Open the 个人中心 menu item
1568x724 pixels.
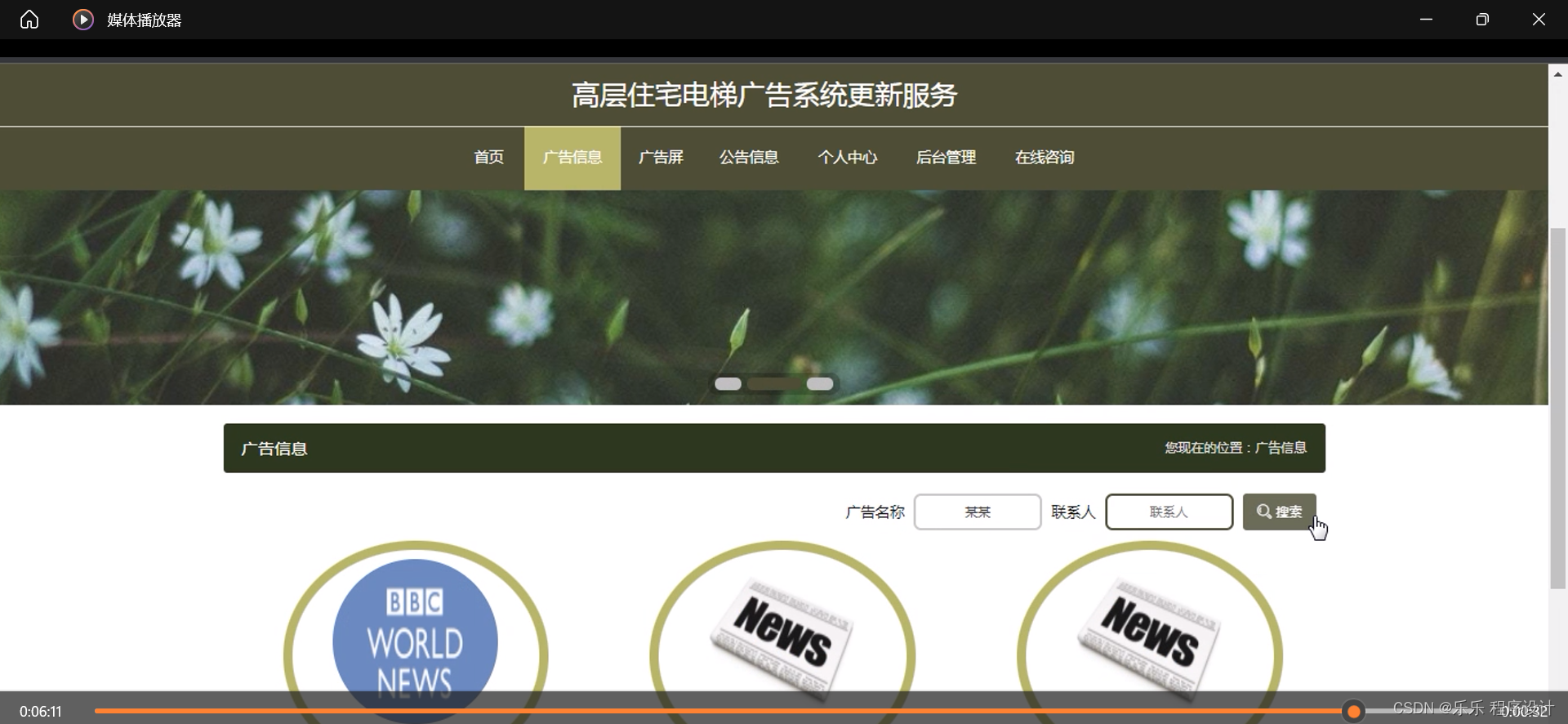[848, 157]
